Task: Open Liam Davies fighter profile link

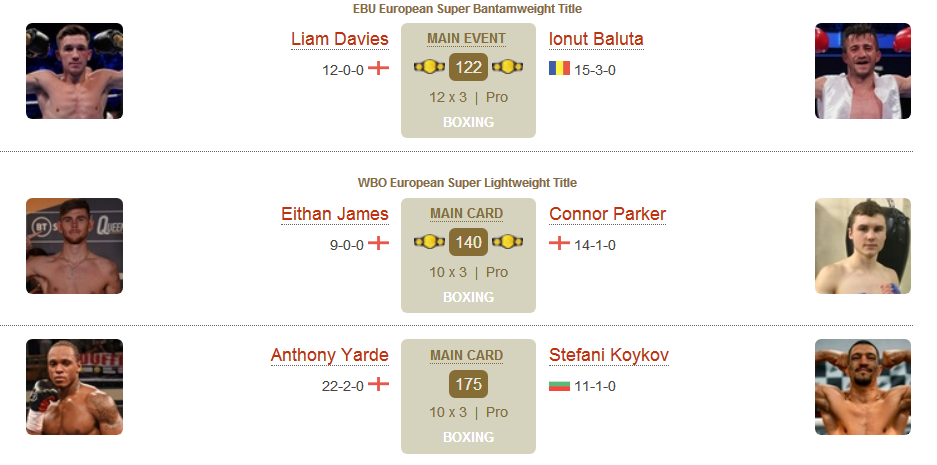Action: 339,39
